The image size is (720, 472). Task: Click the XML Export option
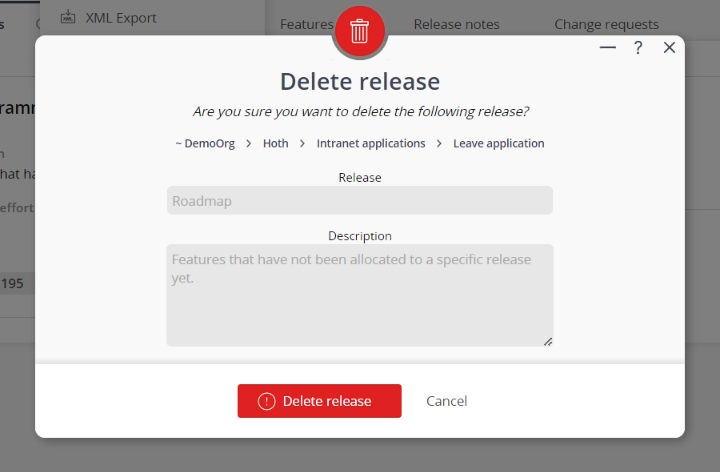pyautogui.click(x=121, y=18)
